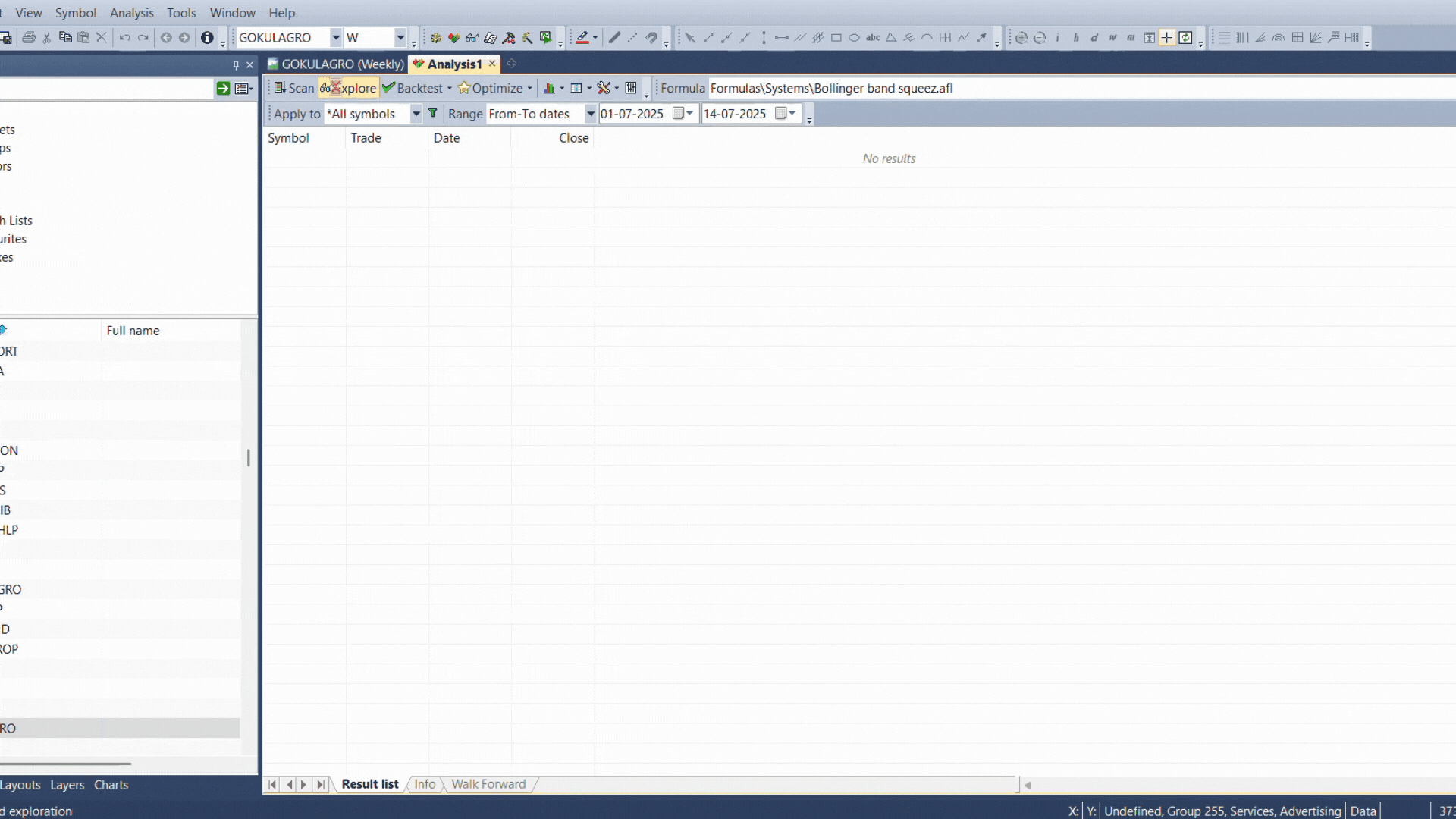This screenshot has height=819, width=1456.
Task: Expand the Range From-To dates dropdown
Action: [590, 114]
